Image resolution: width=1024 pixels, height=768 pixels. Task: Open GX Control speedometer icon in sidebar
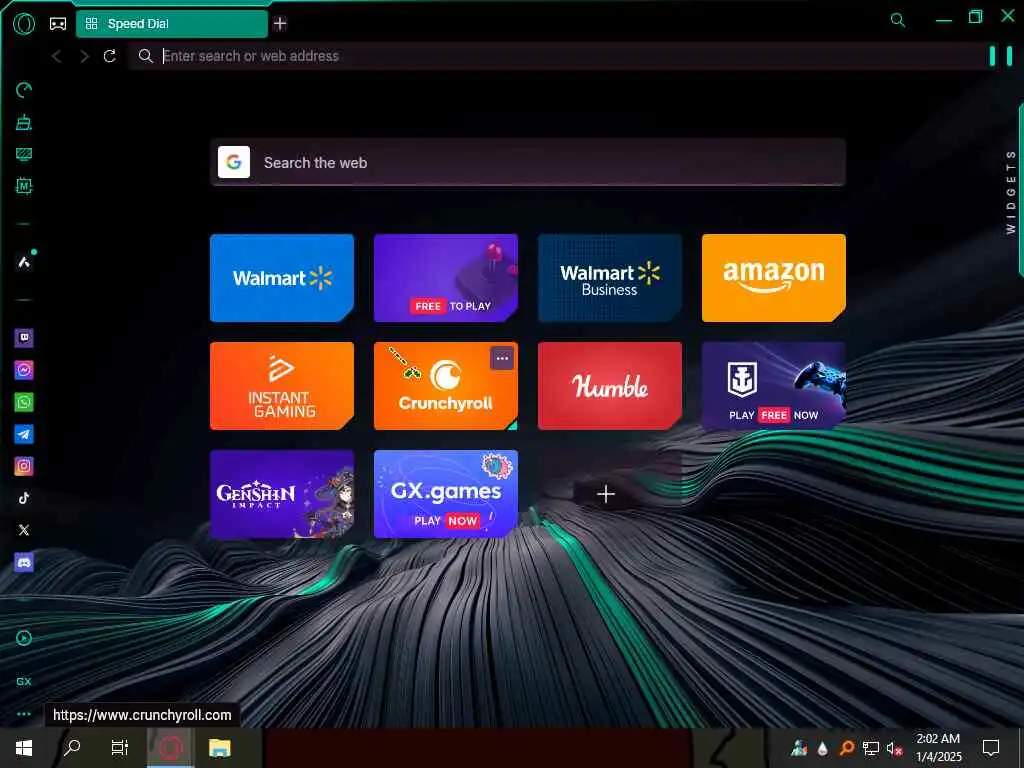coord(24,90)
